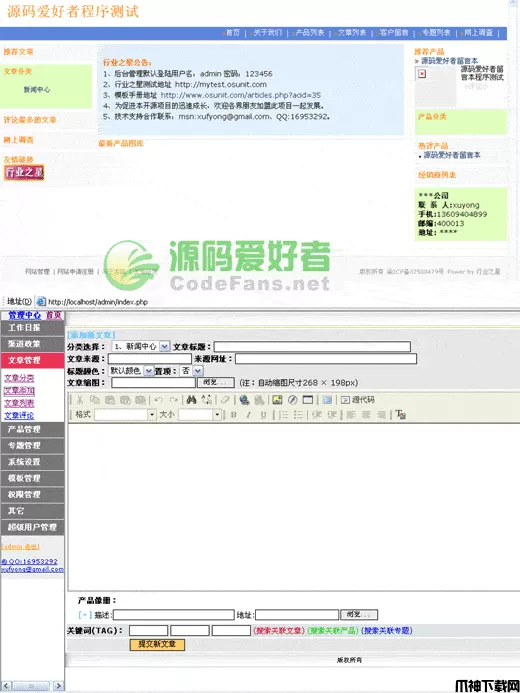The height and width of the screenshot is (693, 520).
Task: Toggle the bulleted list button
Action: (299, 415)
